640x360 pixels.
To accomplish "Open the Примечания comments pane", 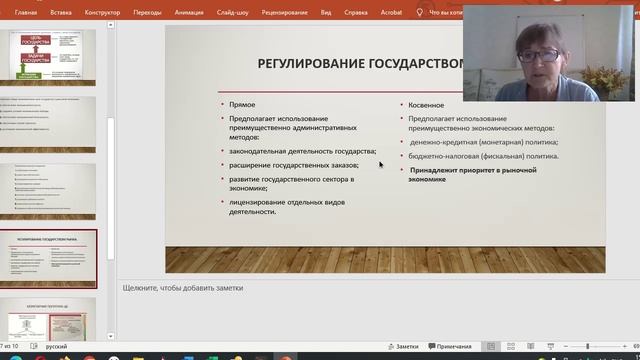I will 450,347.
